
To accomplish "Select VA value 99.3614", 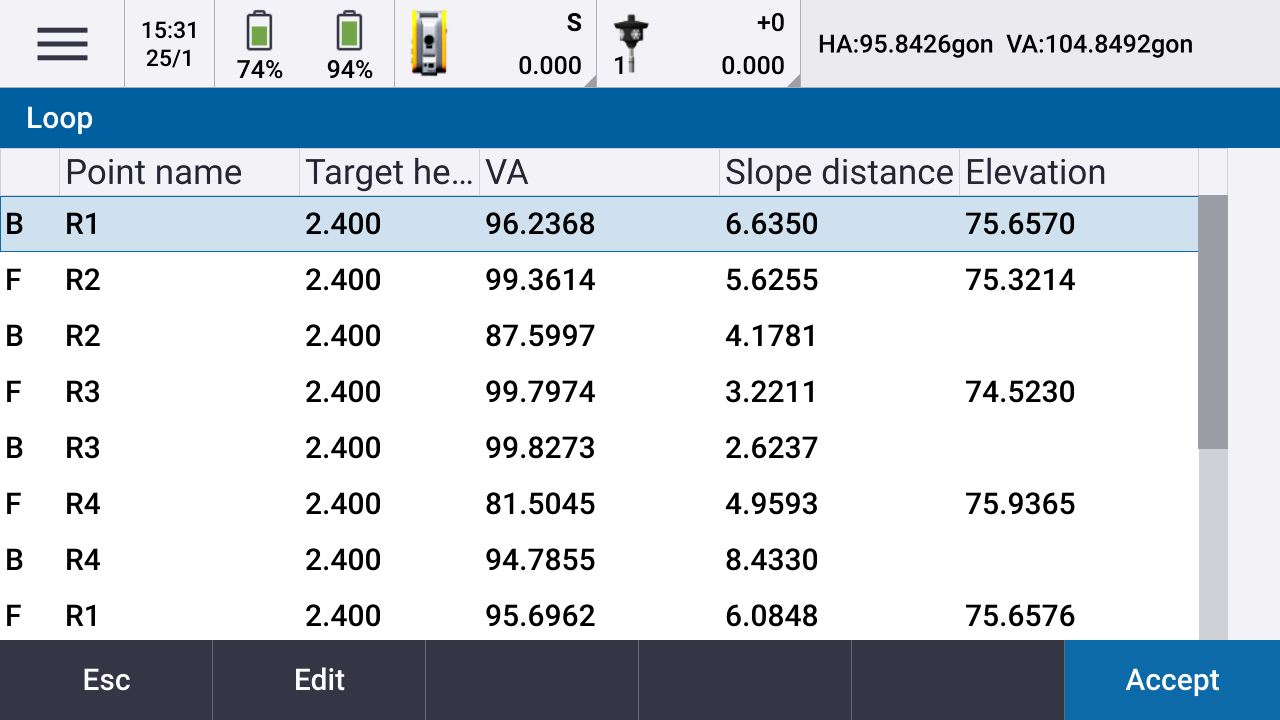I will 540,280.
